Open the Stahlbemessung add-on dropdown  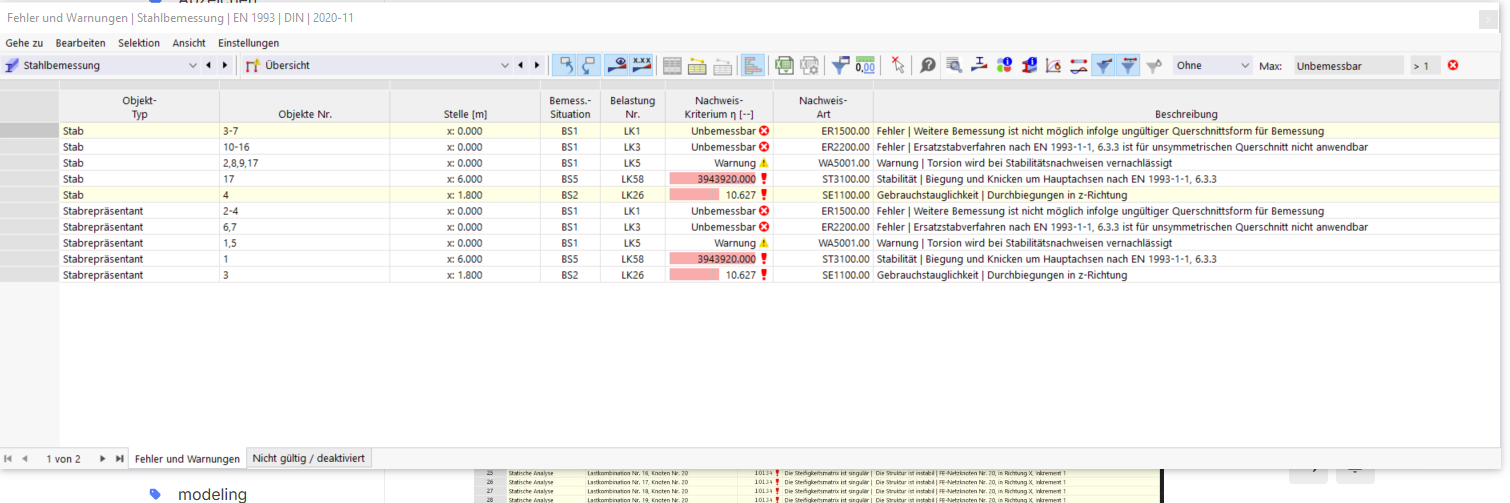[x=193, y=65]
